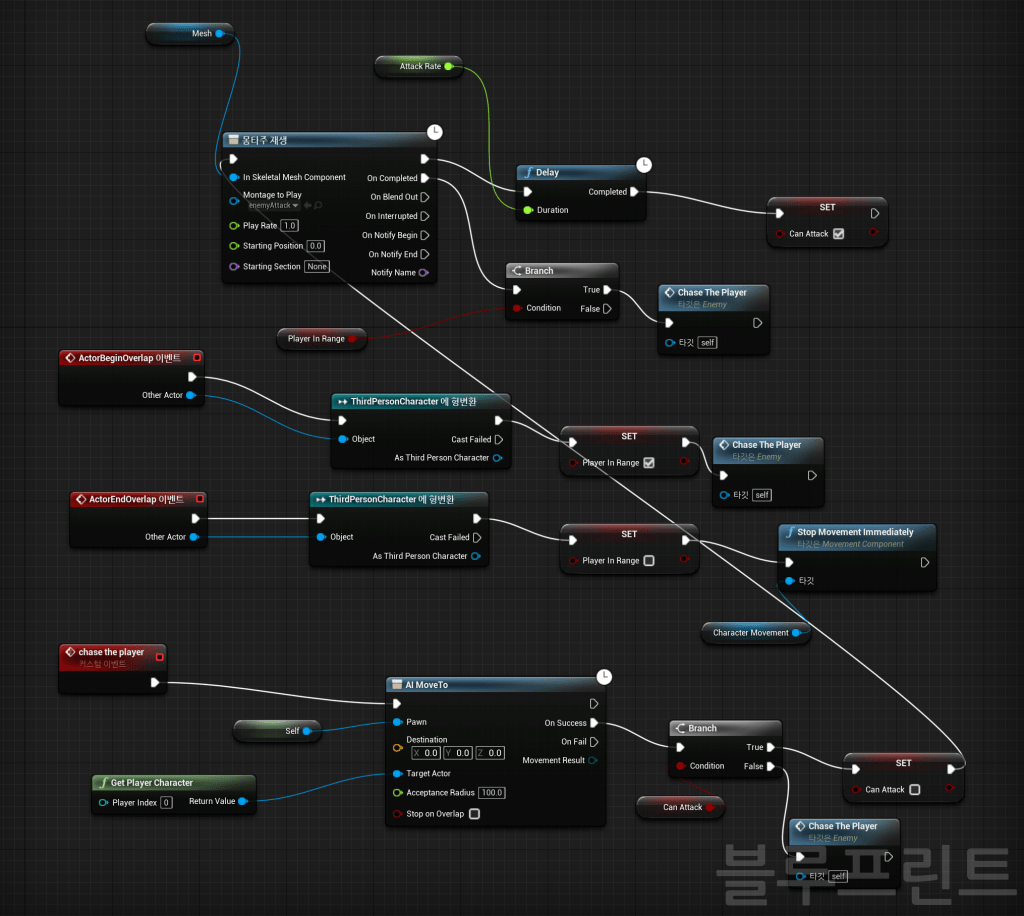Click the Mesh variable output pin
The width and height of the screenshot is (1024, 916).
[219, 34]
